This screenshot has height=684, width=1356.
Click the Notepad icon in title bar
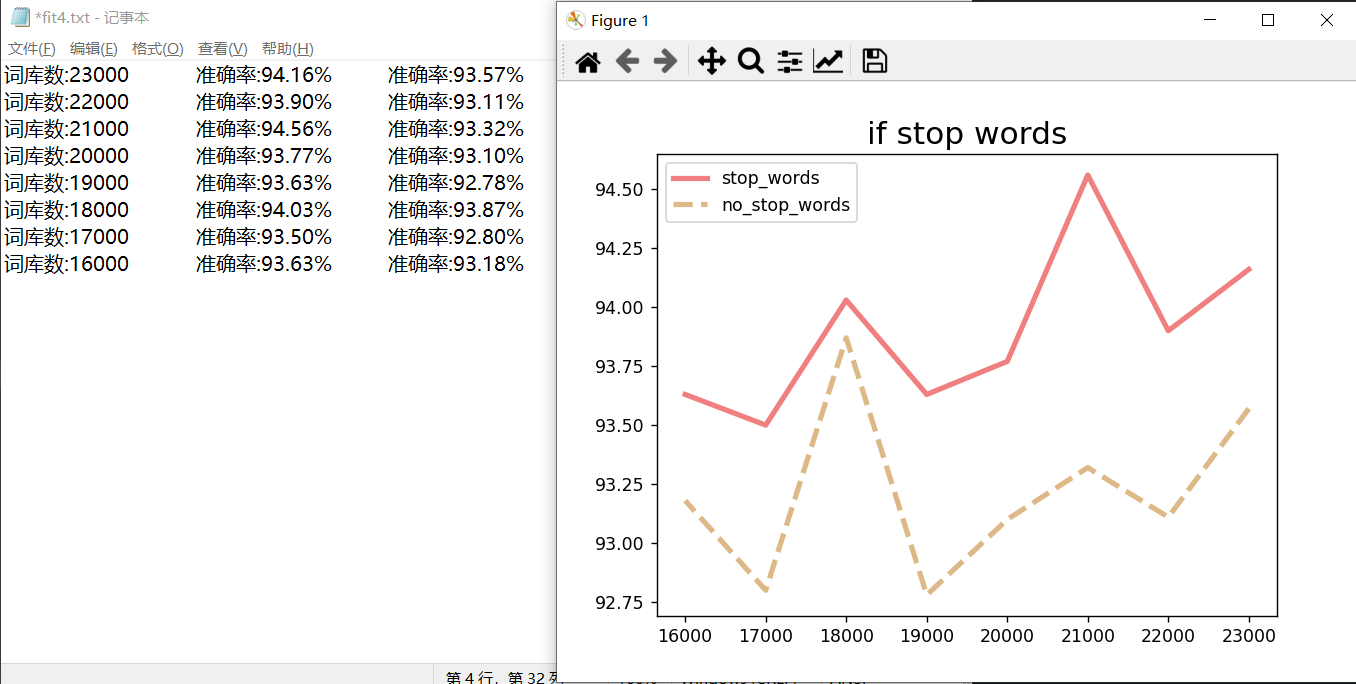click(20, 17)
